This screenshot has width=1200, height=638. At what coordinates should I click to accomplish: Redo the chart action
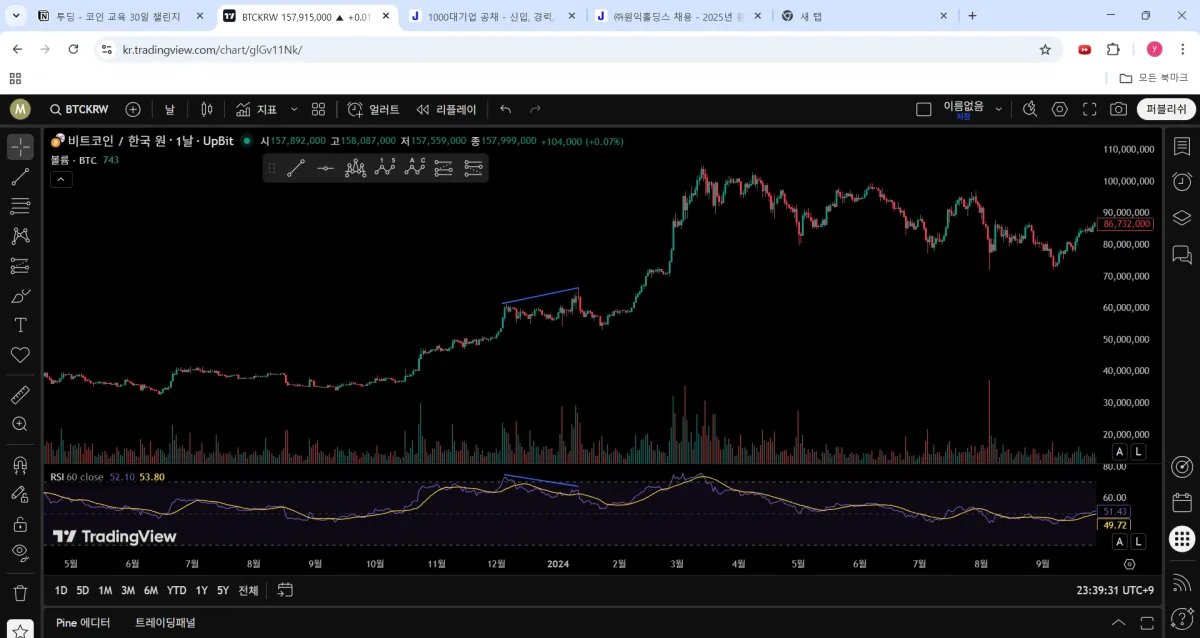(x=535, y=110)
